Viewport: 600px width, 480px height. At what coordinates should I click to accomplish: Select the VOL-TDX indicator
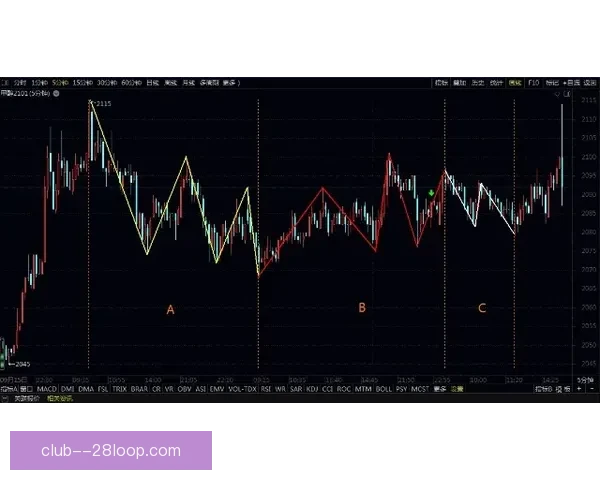coord(242,389)
